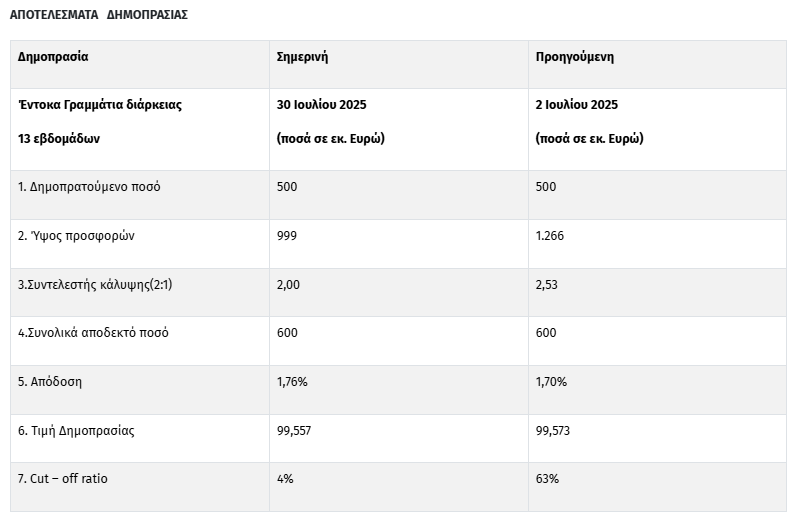The height and width of the screenshot is (527, 797).
Task: Select the Δημοπρασία column header
Action: click(53, 57)
